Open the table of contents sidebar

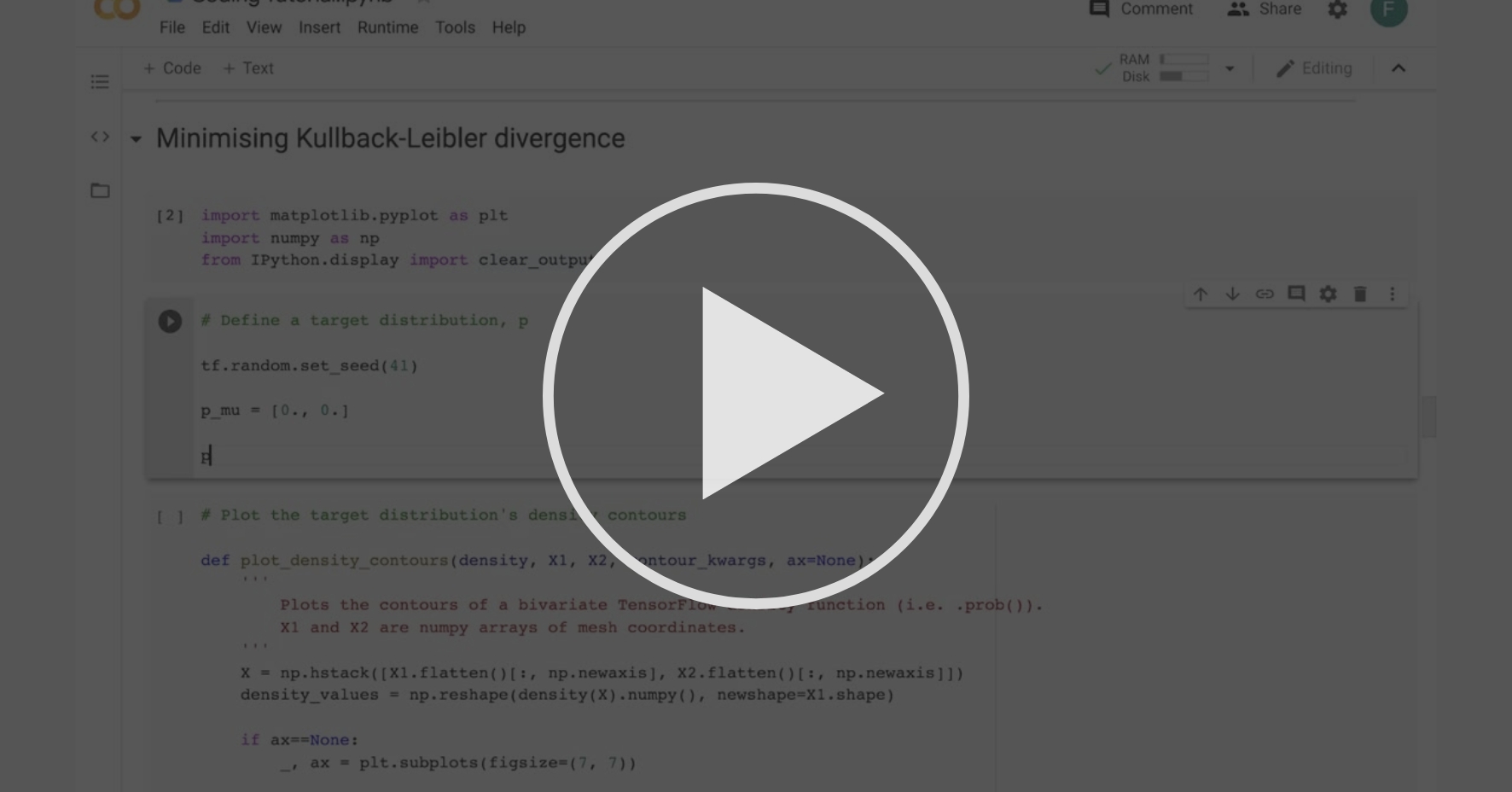pos(100,82)
